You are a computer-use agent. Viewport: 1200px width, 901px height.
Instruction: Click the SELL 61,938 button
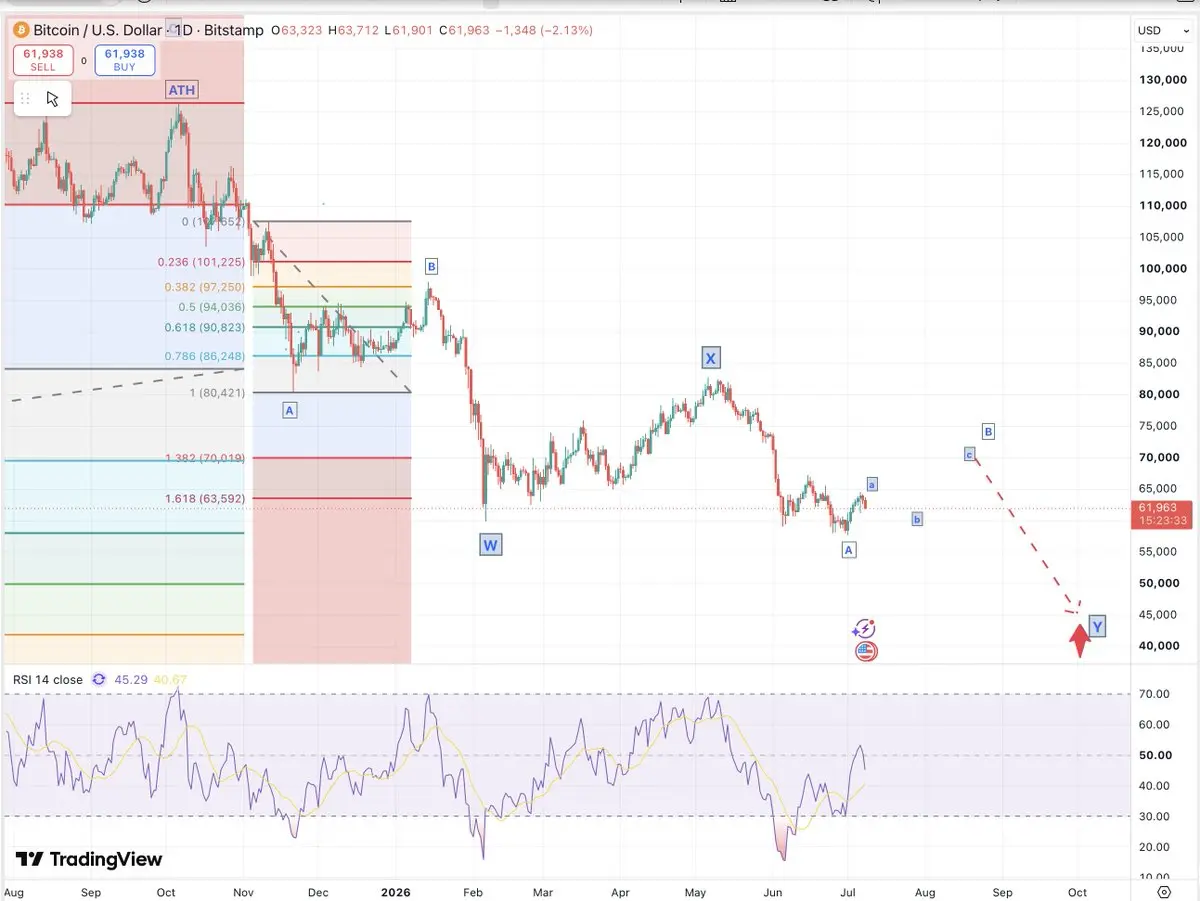pyautogui.click(x=43, y=60)
